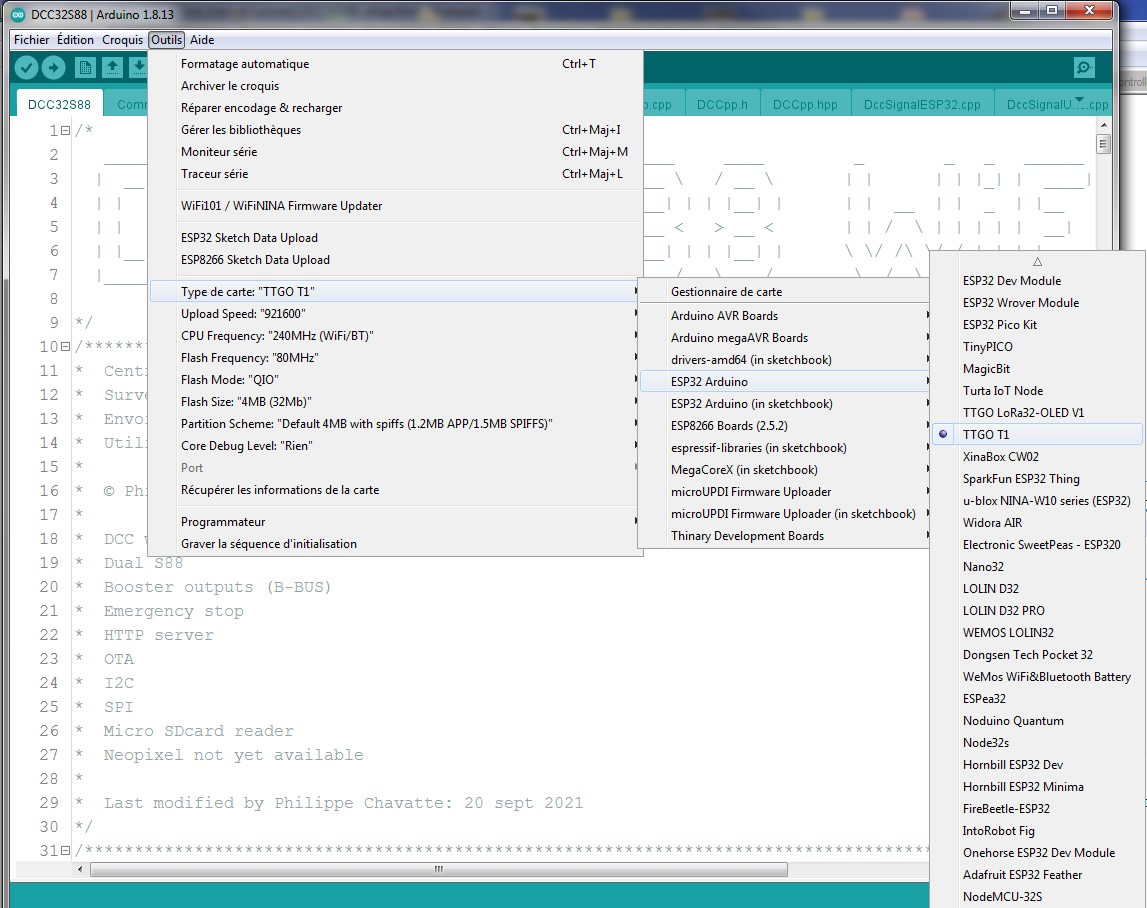1147x908 pixels.
Task: Click the editor vertical scrollbar thumb
Action: [x=1104, y=143]
